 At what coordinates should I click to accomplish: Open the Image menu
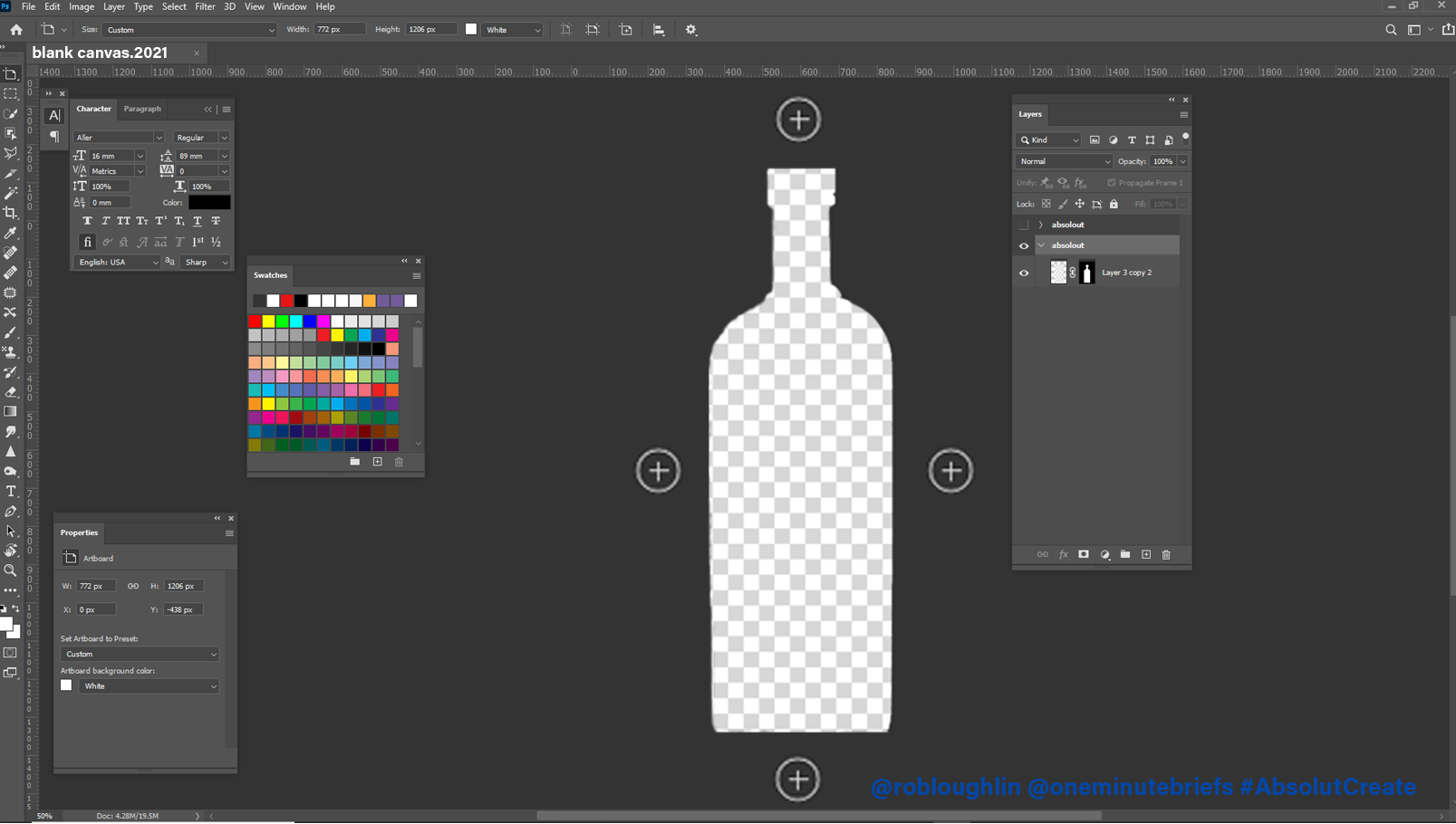82,6
